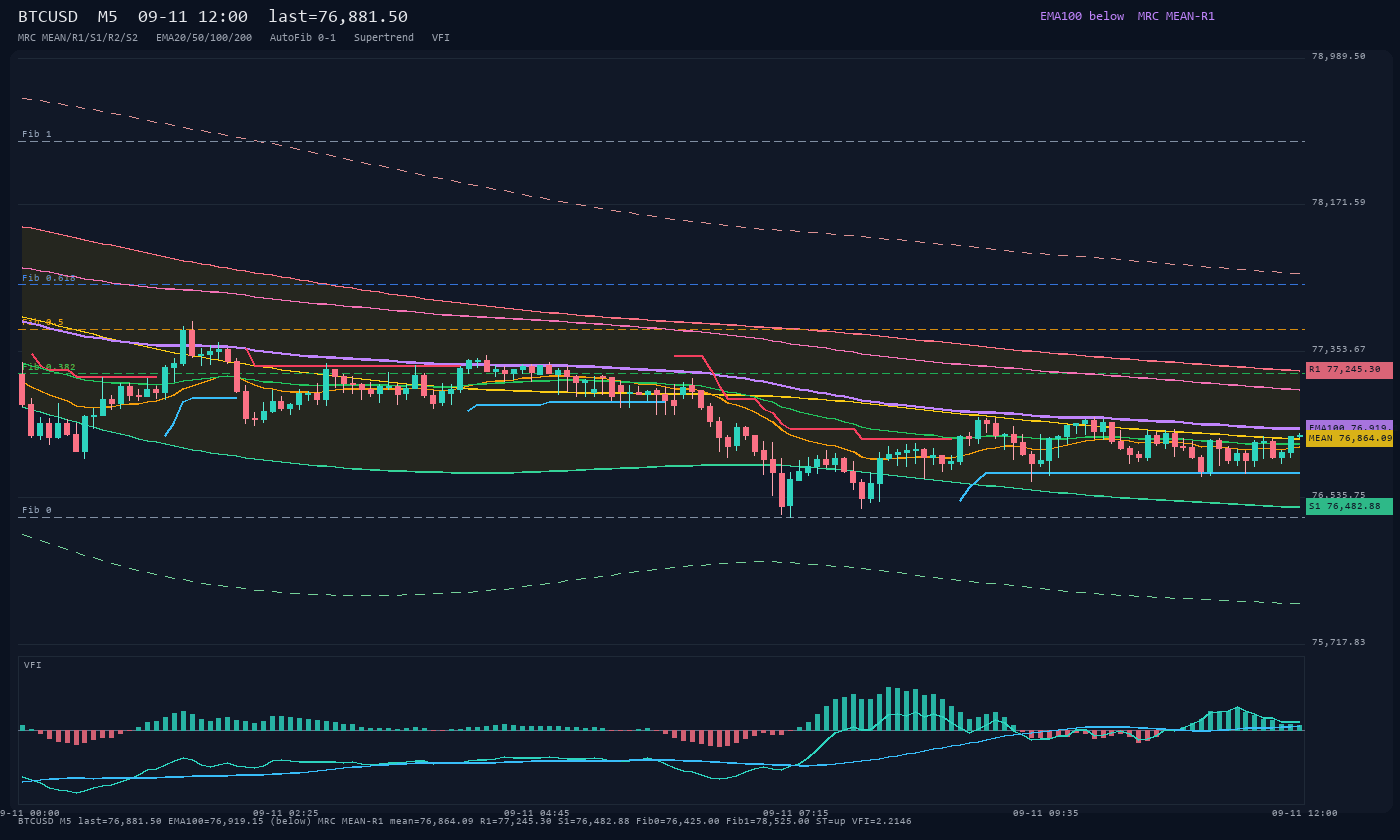Screen dimensions: 1400x840
Task: Select the 'EMA100 below' status label
Action: point(1082,16)
